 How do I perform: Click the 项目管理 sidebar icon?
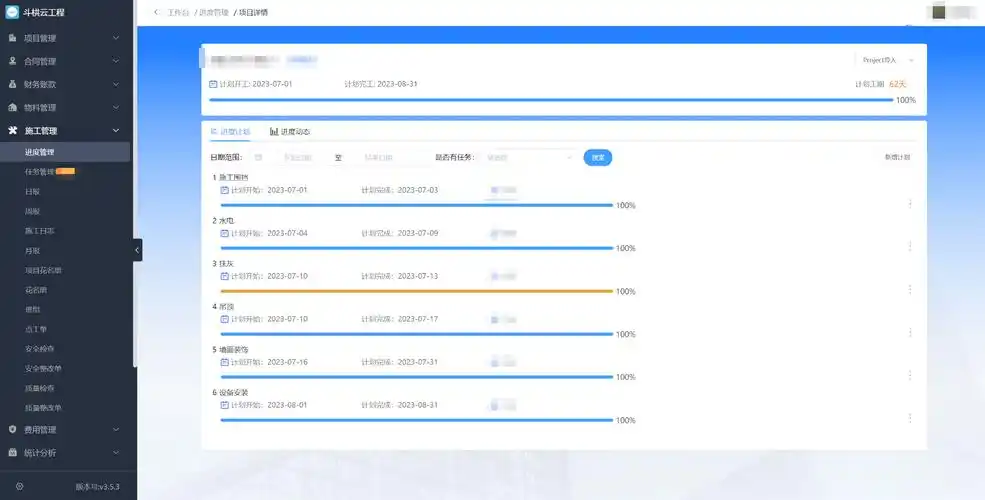[x=13, y=38]
